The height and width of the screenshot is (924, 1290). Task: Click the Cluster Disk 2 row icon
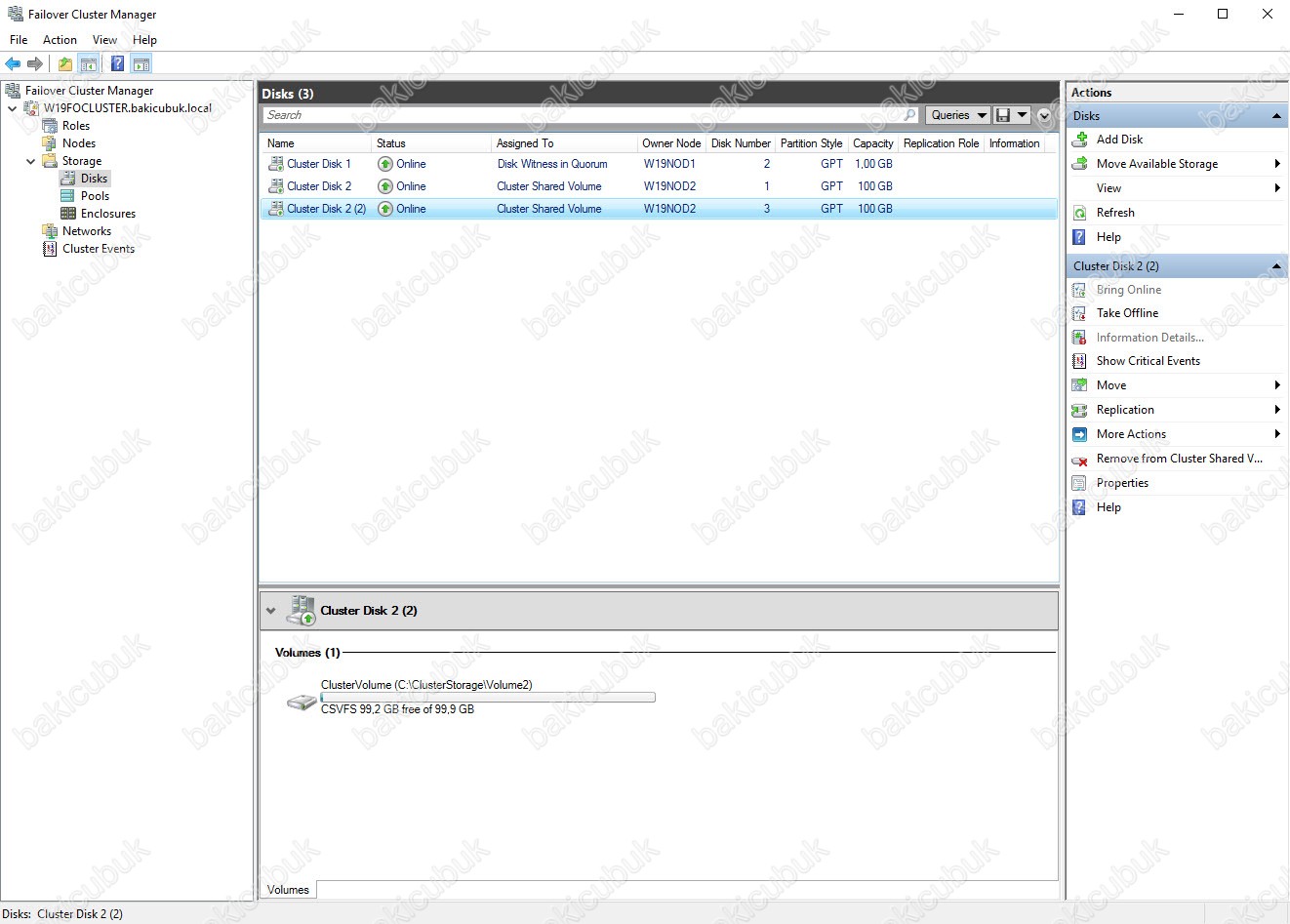pos(276,186)
